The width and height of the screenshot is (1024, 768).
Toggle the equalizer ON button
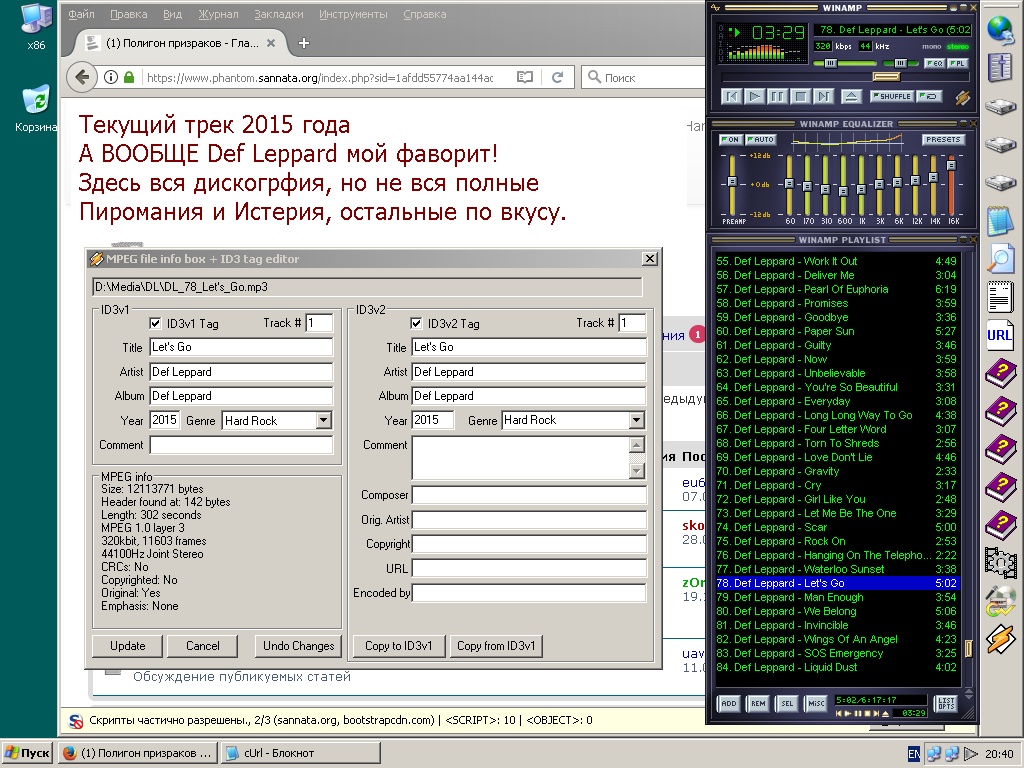pos(730,139)
